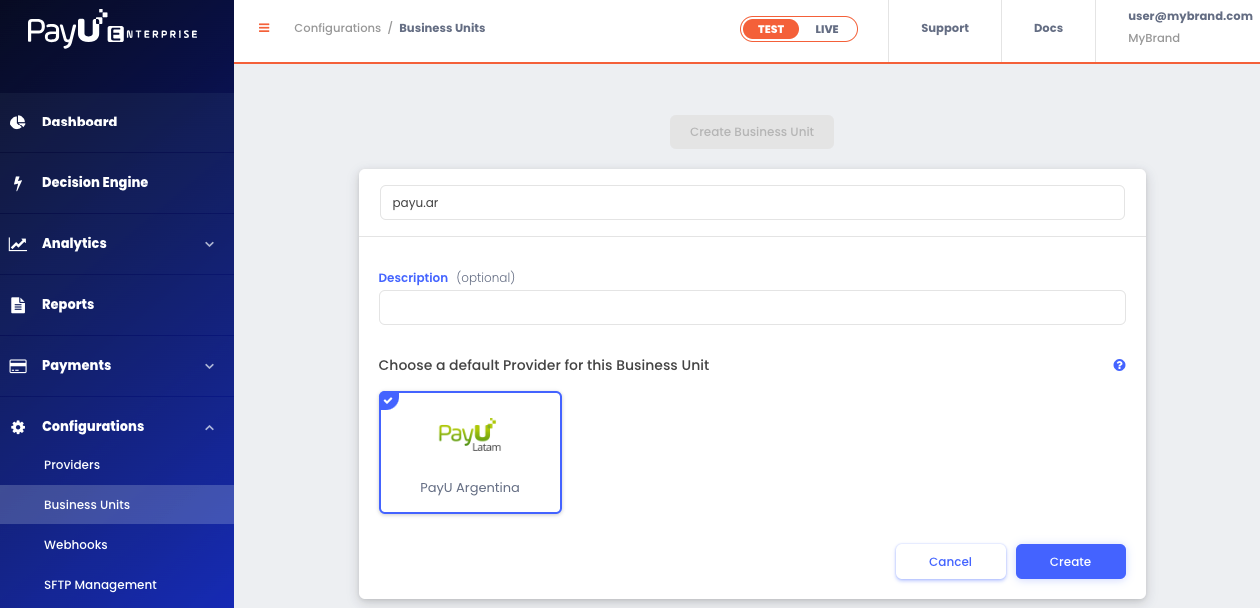Open the blue help question mark icon
The width and height of the screenshot is (1260, 608).
coord(1119,365)
